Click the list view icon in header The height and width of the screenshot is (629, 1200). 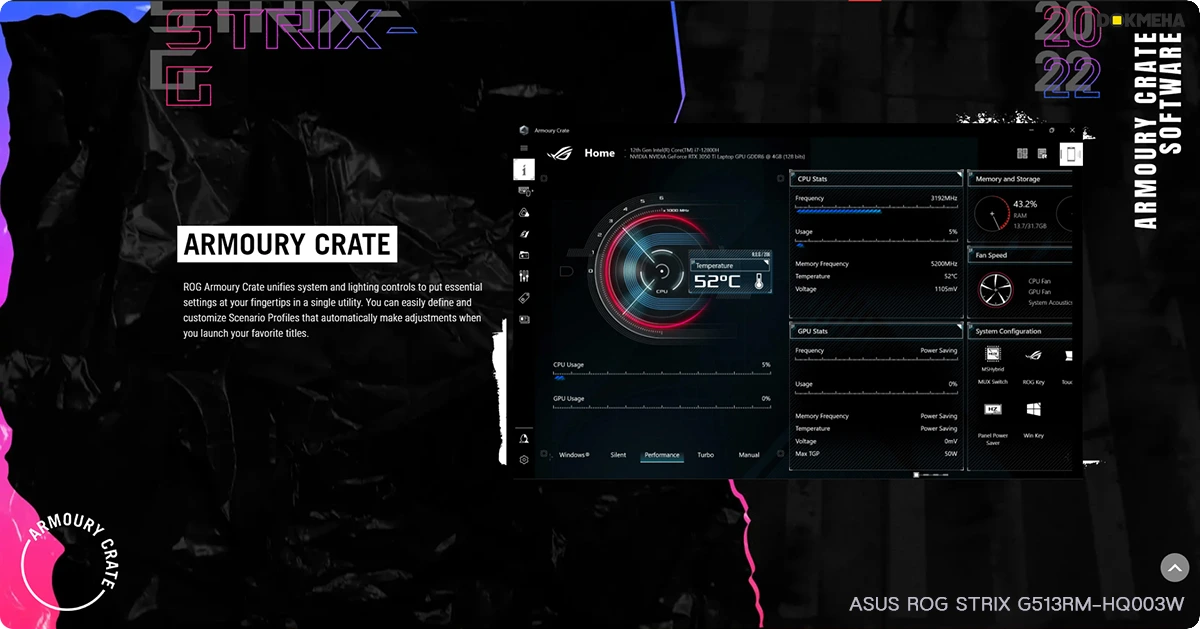[1043, 154]
